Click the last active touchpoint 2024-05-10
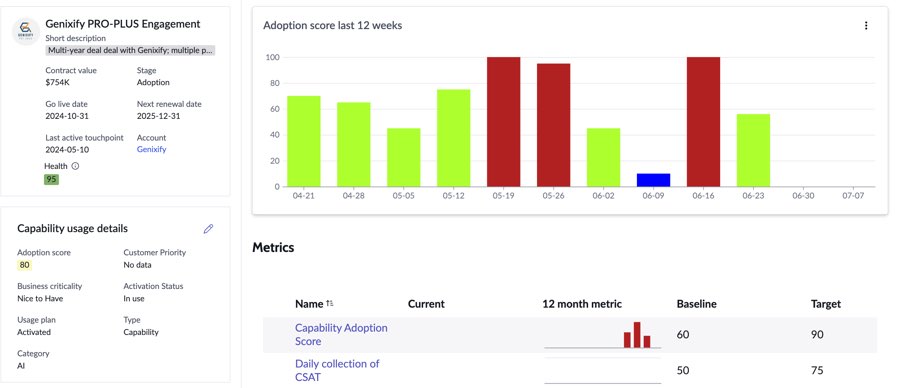Image resolution: width=900 pixels, height=388 pixels. coord(67,149)
